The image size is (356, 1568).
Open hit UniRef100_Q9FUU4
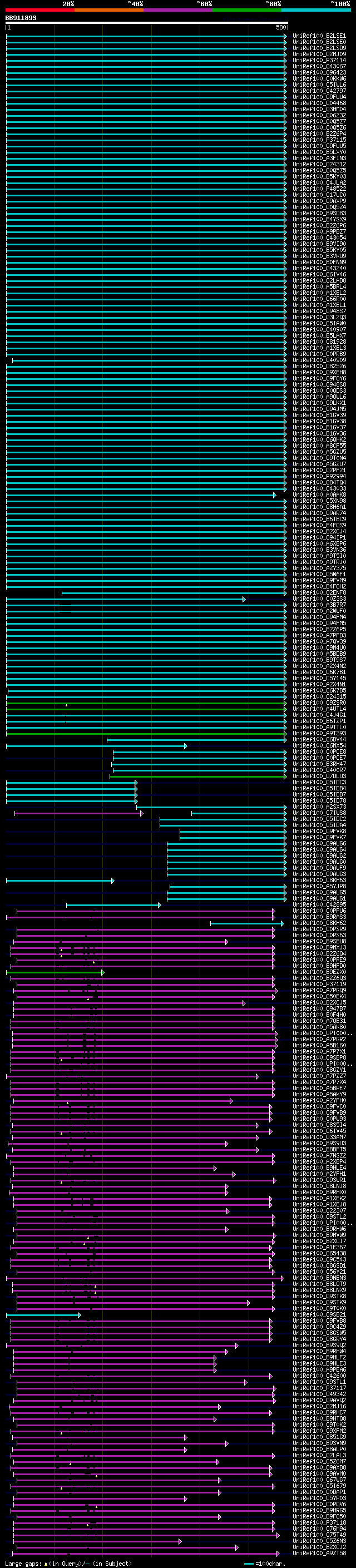pyautogui.click(x=319, y=97)
